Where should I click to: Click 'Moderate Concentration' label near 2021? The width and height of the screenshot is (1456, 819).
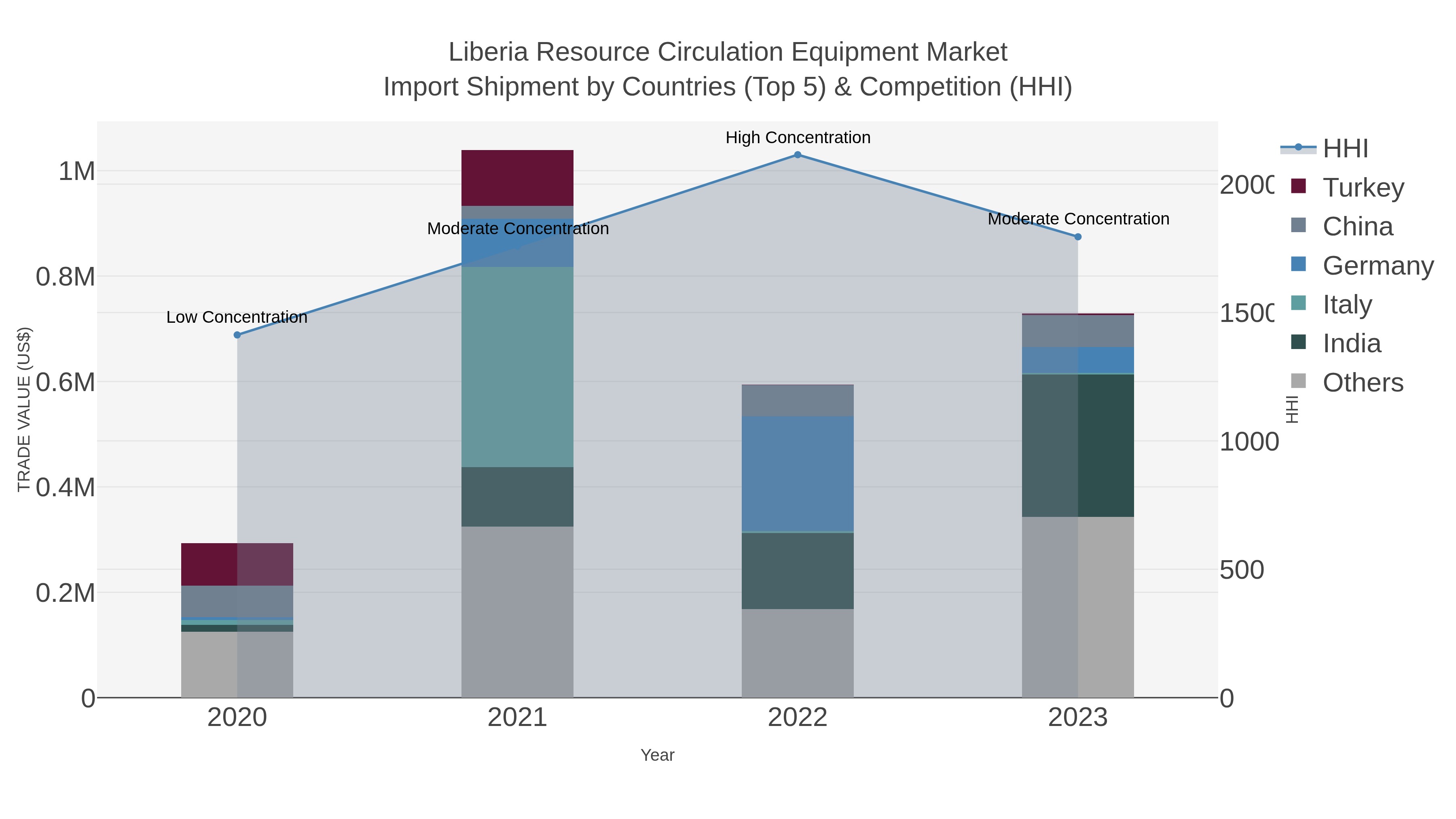(x=518, y=229)
